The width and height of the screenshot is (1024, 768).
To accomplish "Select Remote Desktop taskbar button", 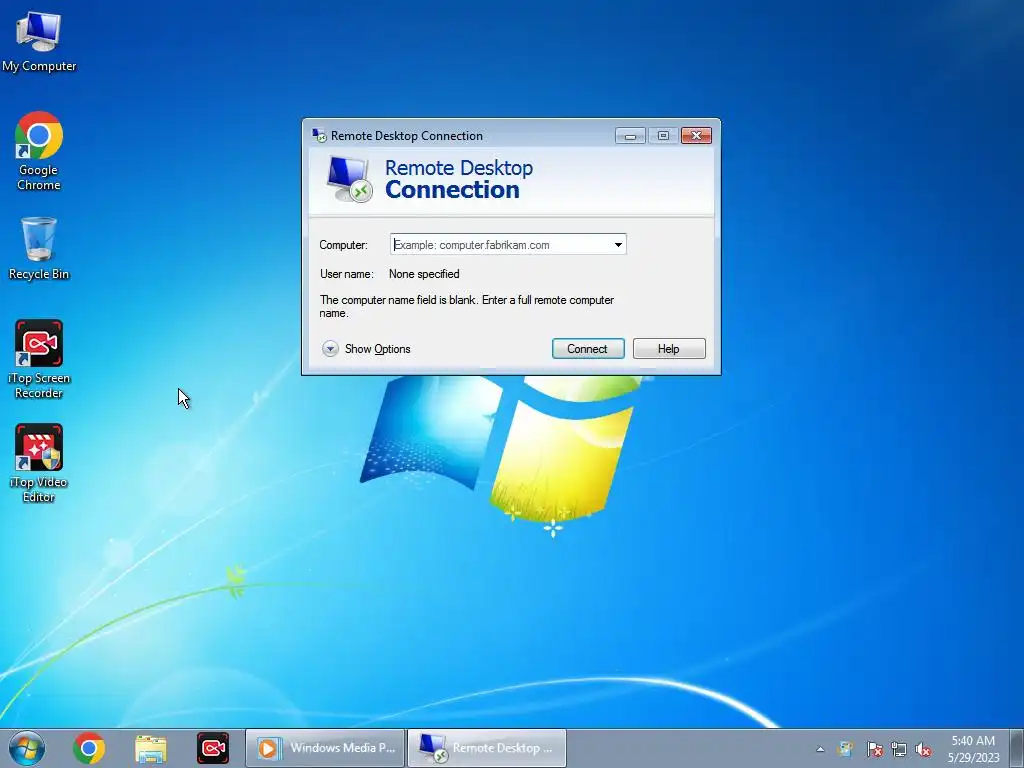I will coord(487,748).
